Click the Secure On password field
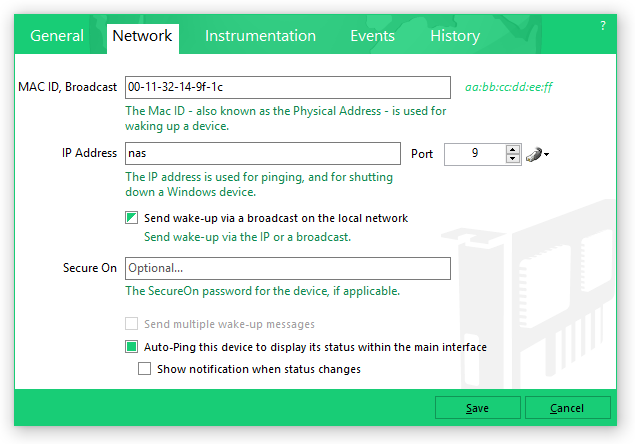Screen dimensions: 635x444 286,268
